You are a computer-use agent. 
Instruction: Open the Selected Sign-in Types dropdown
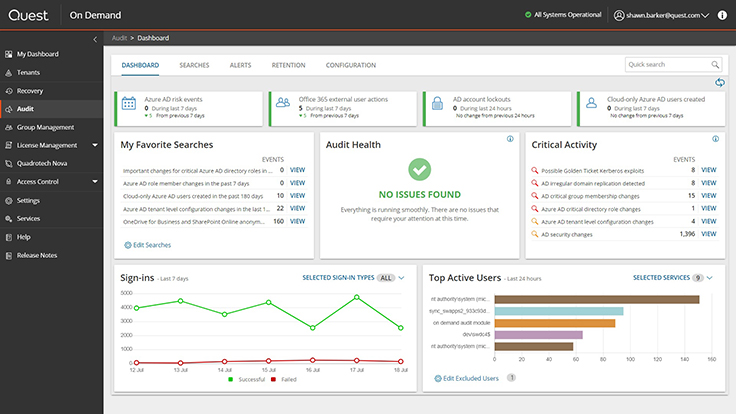point(353,278)
